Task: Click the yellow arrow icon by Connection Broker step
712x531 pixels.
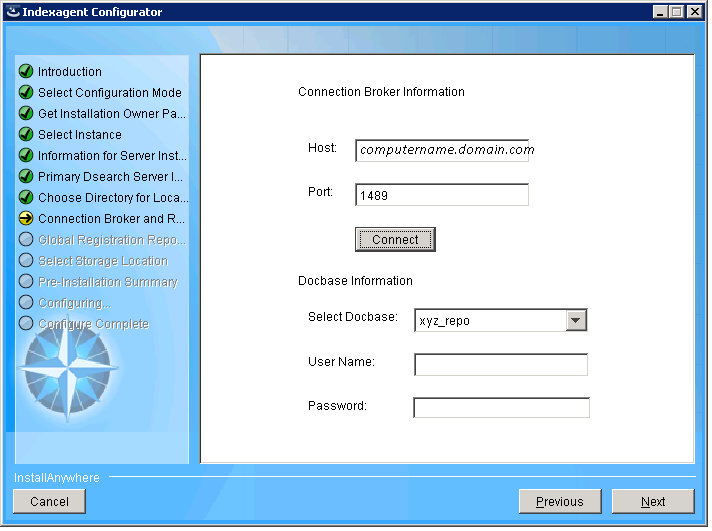Action: coord(26,218)
